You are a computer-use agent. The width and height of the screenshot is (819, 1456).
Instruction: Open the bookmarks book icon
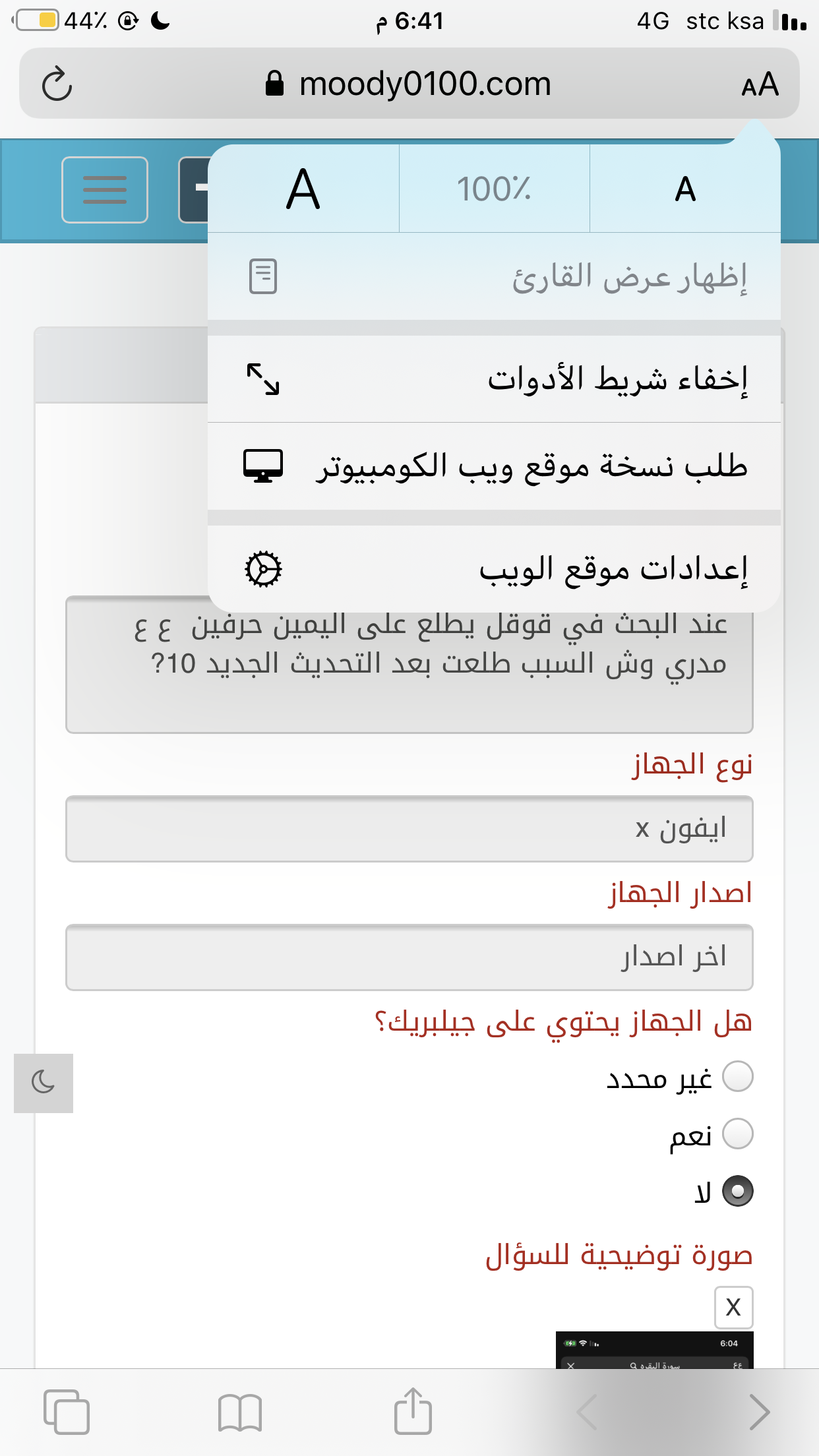pos(240,1412)
